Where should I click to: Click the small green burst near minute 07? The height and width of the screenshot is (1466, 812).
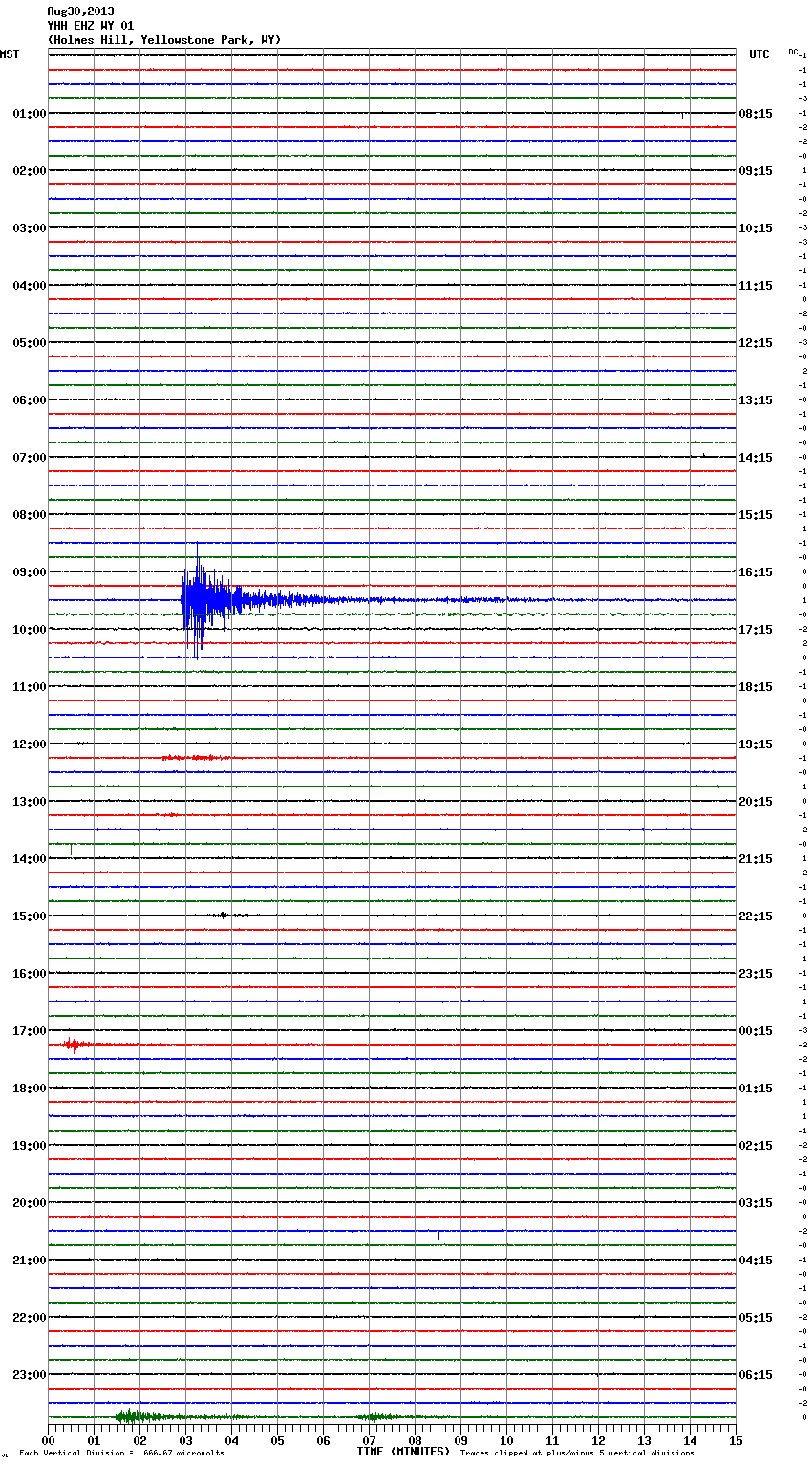click(377, 1416)
